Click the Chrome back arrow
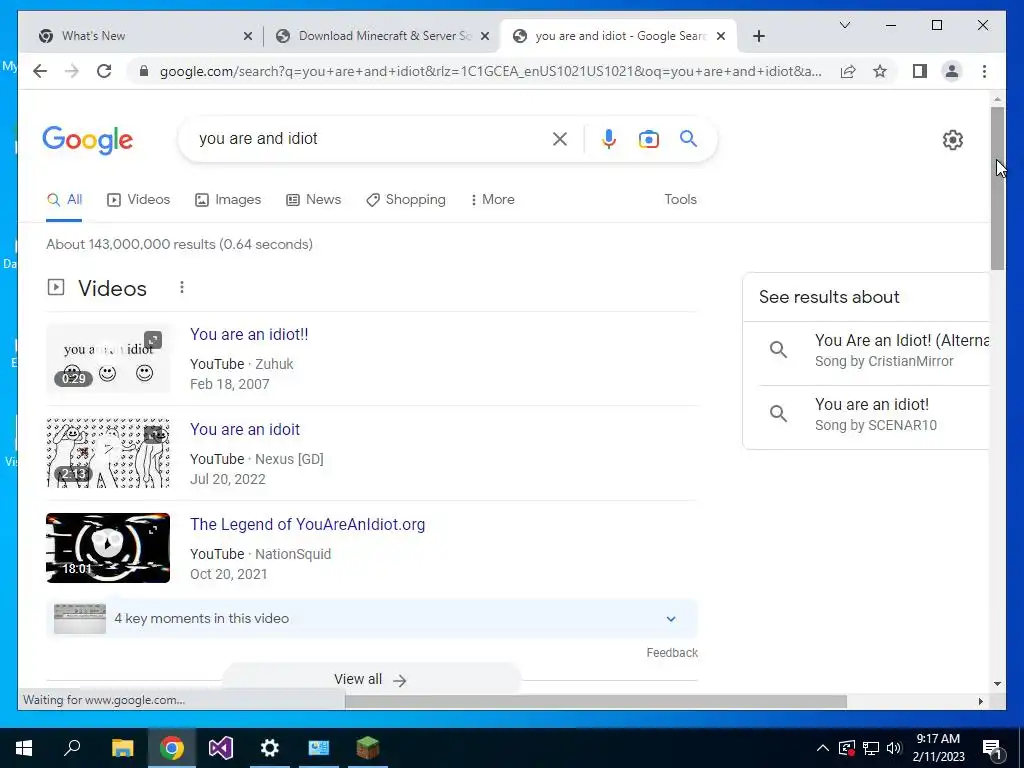 (x=40, y=71)
